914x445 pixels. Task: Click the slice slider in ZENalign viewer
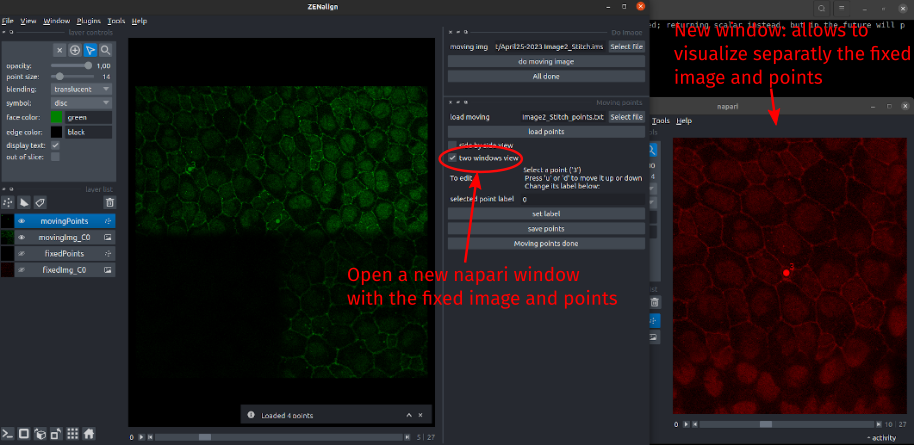click(x=279, y=437)
